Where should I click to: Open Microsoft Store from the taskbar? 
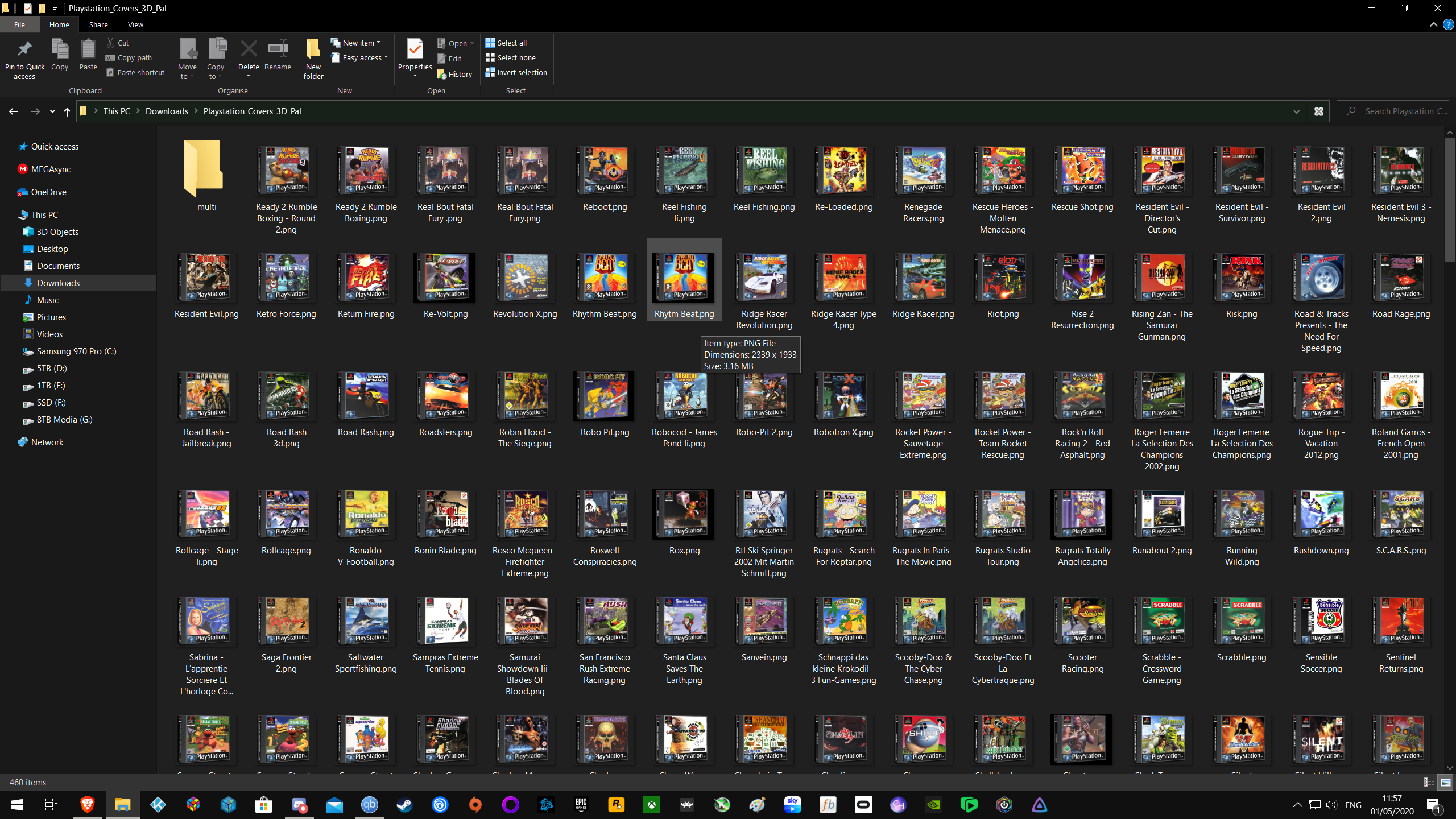[263, 805]
